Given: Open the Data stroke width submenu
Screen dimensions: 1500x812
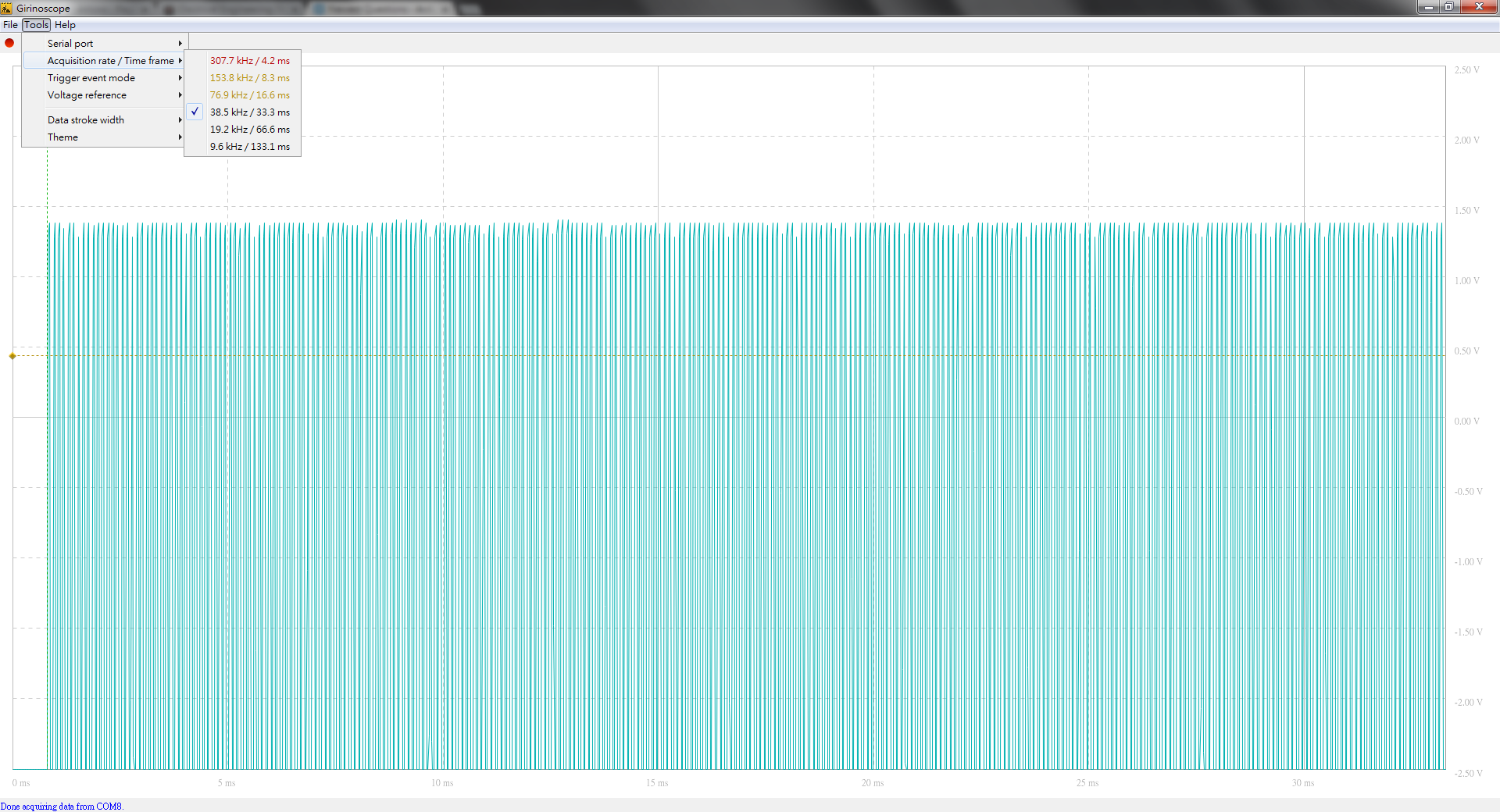Looking at the screenshot, I should pyautogui.click(x=104, y=120).
